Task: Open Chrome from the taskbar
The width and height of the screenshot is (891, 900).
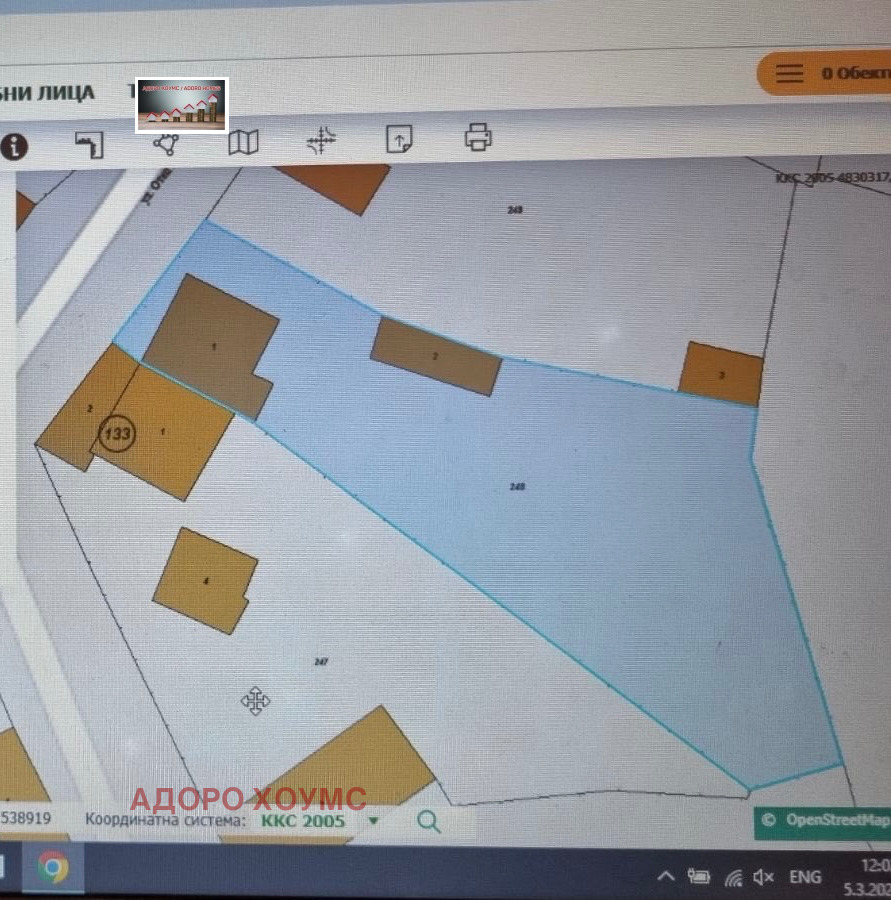Action: pos(52,868)
